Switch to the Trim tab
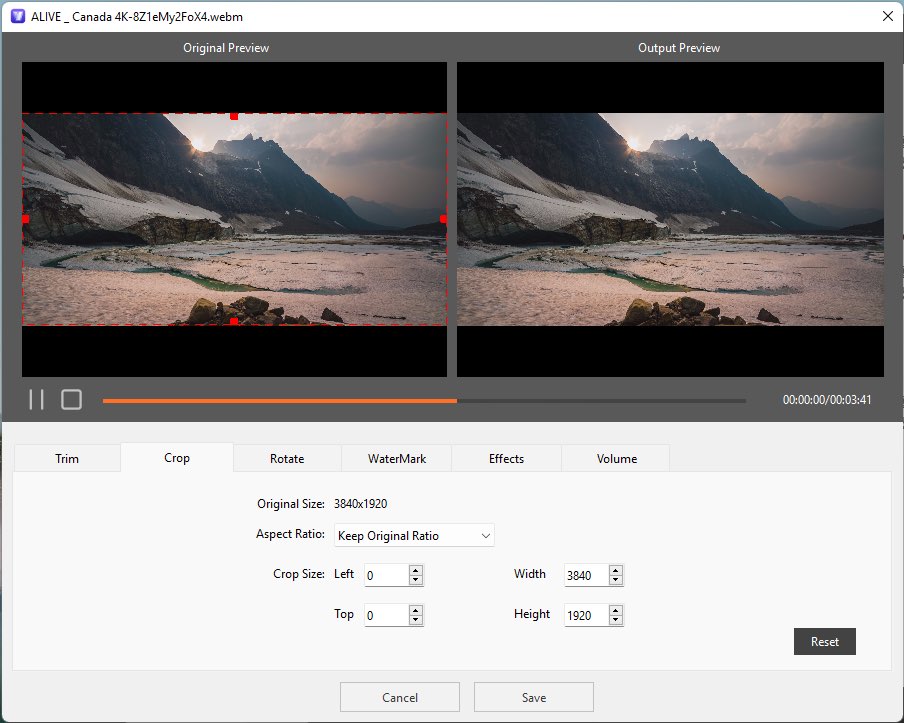 point(67,458)
